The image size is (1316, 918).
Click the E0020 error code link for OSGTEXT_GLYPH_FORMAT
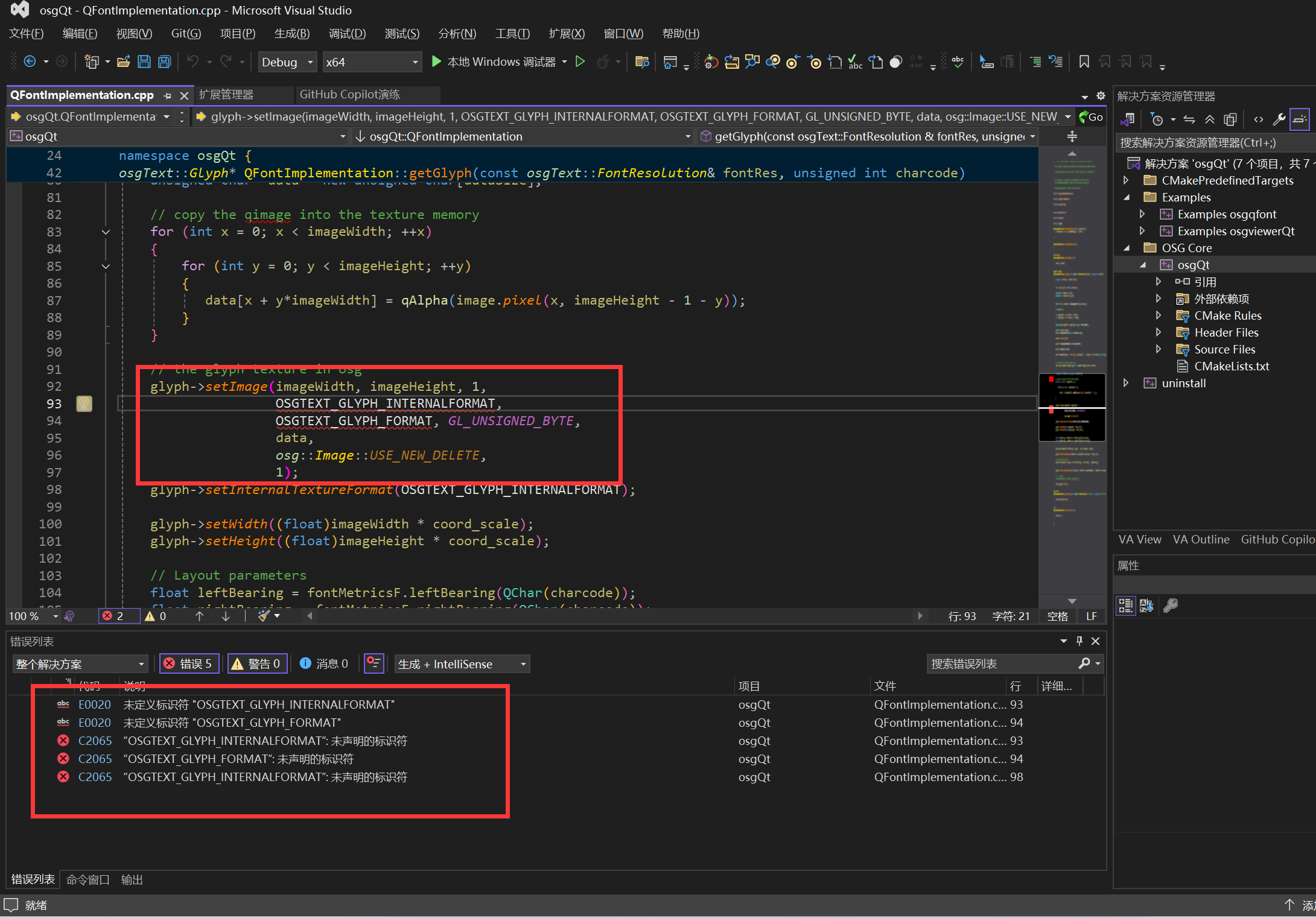coord(95,723)
